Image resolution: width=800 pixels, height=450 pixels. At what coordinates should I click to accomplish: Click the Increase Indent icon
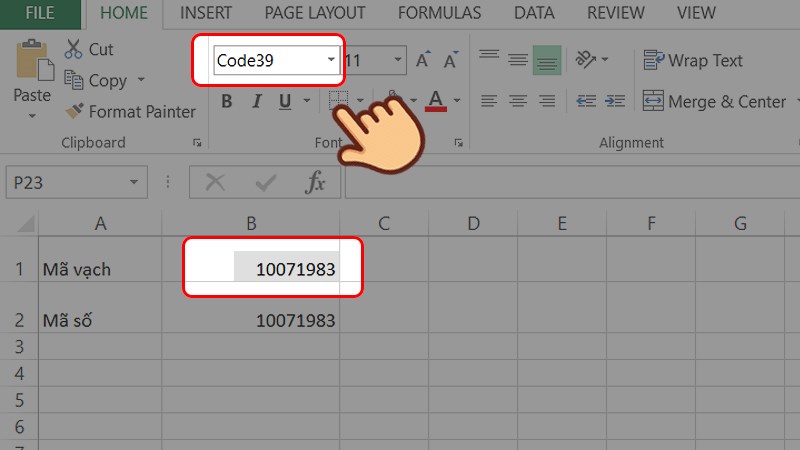tap(612, 102)
